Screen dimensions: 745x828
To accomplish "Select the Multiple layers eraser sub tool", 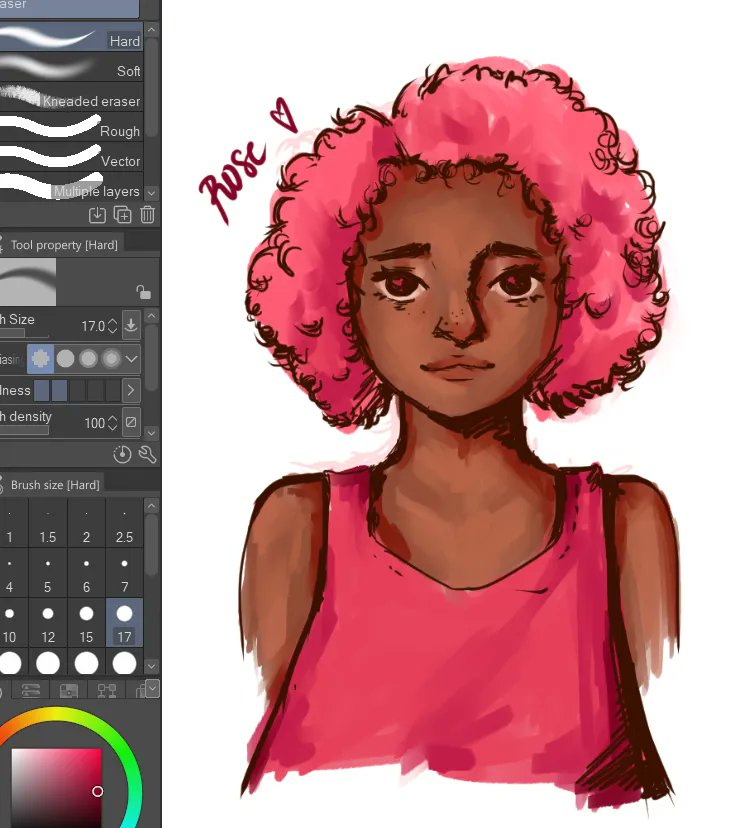I will pyautogui.click(x=71, y=186).
